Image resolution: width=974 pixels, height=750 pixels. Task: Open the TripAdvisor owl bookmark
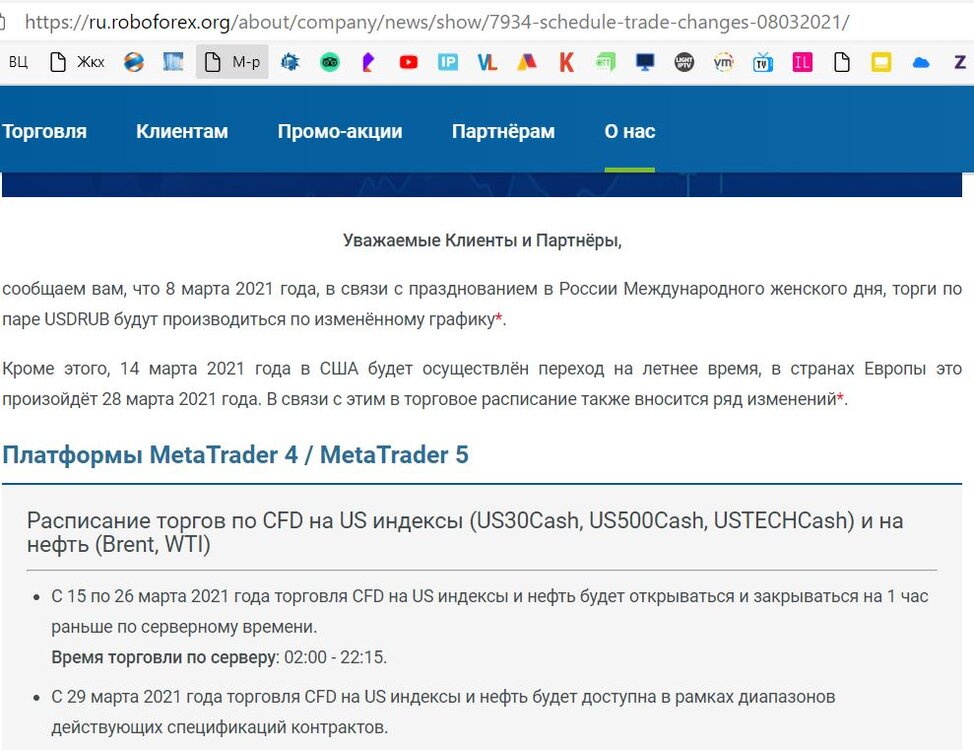click(x=330, y=62)
